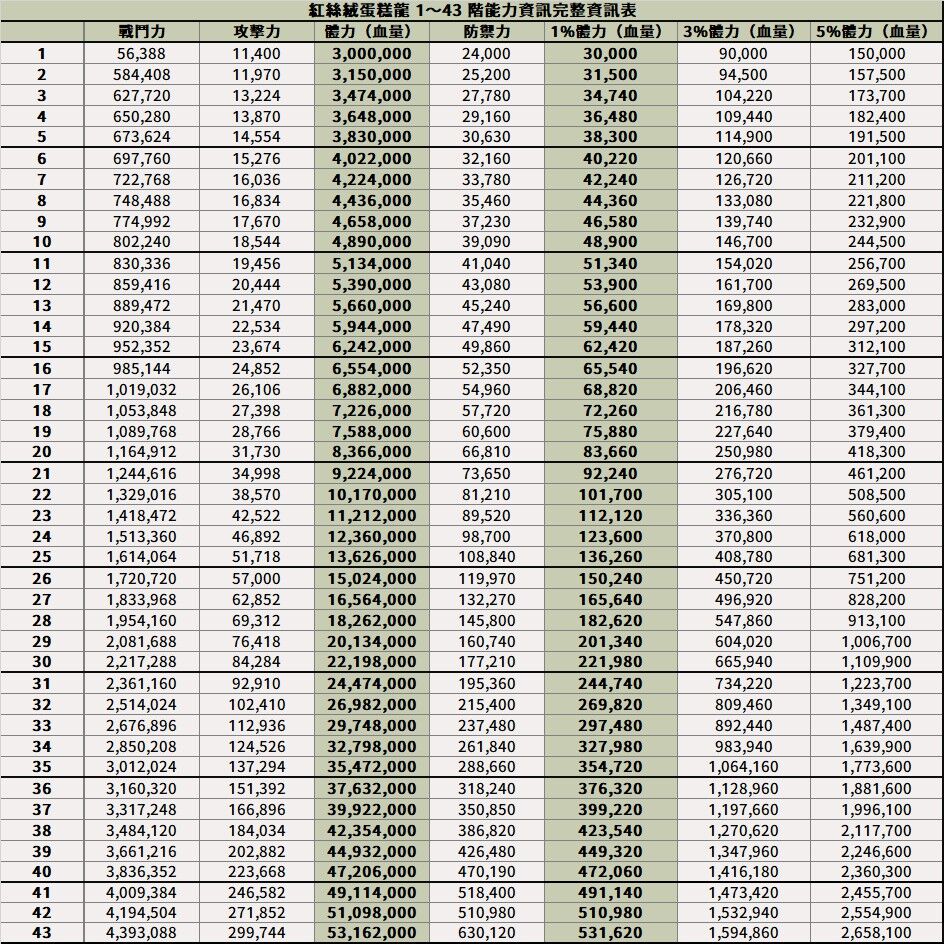The image size is (944, 944).
Task: Select cell value 1,418,472
Action: click(141, 516)
